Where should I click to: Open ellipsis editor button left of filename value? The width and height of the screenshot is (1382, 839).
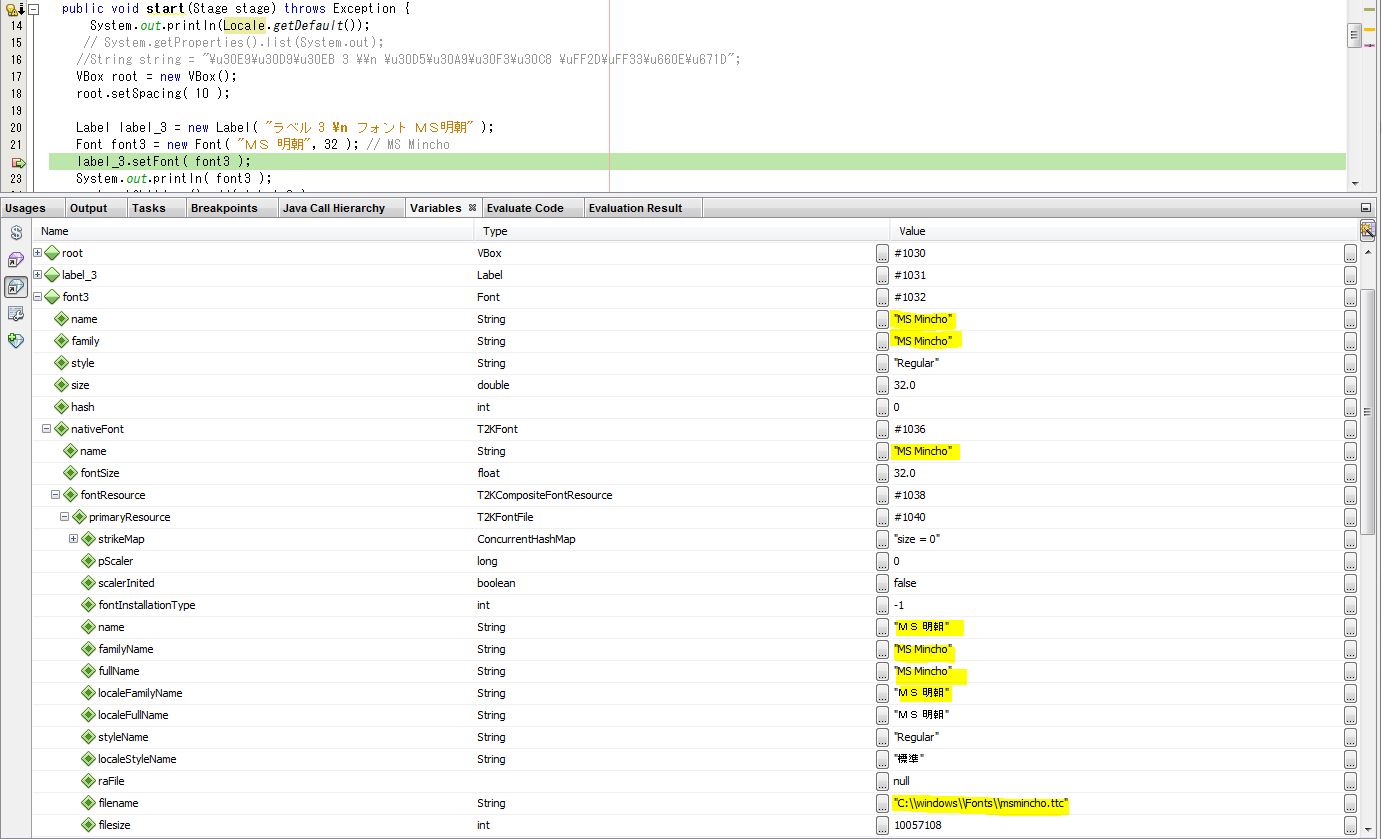pyautogui.click(x=882, y=803)
